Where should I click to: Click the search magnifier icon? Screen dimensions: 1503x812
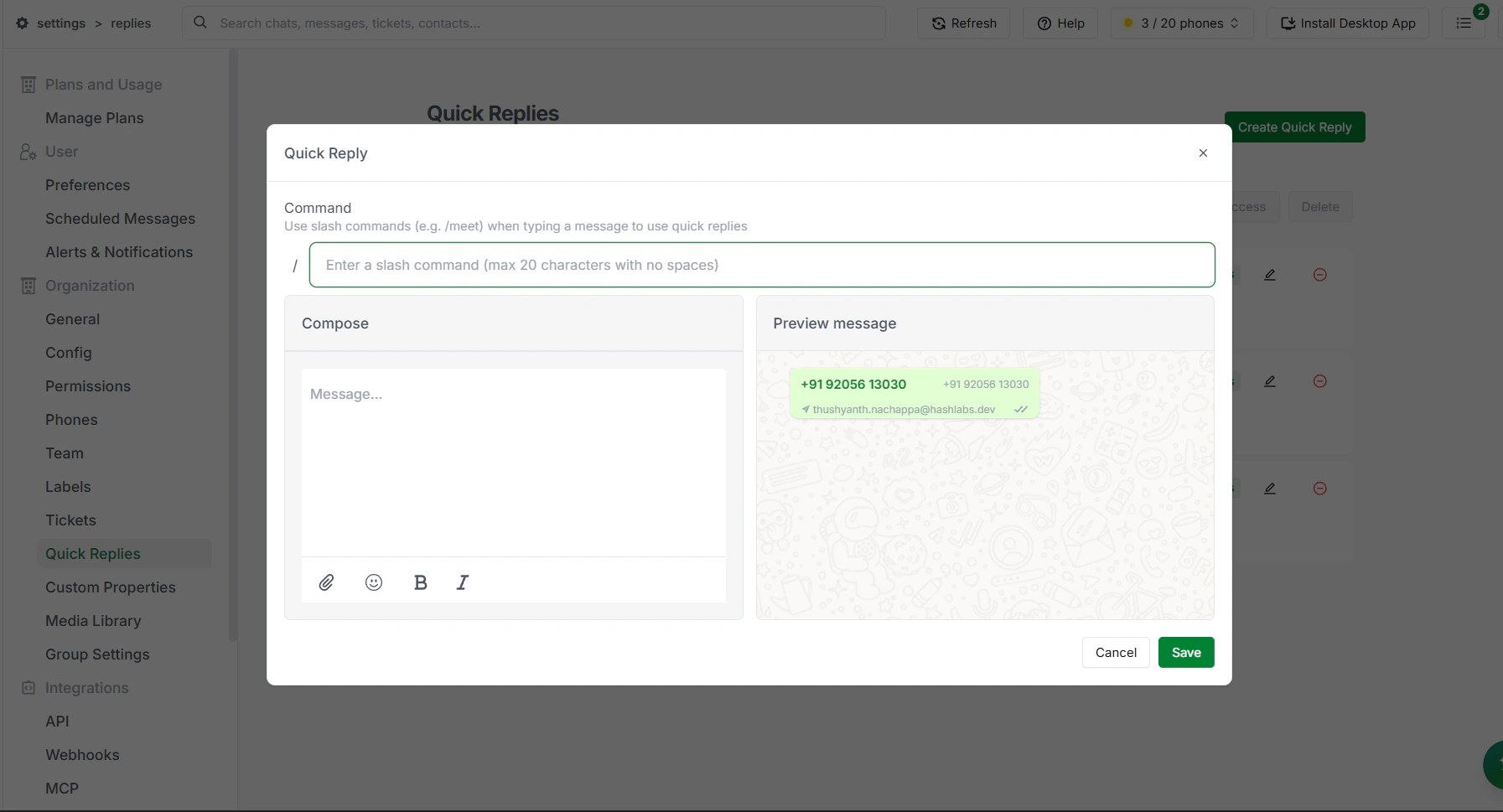[200, 23]
